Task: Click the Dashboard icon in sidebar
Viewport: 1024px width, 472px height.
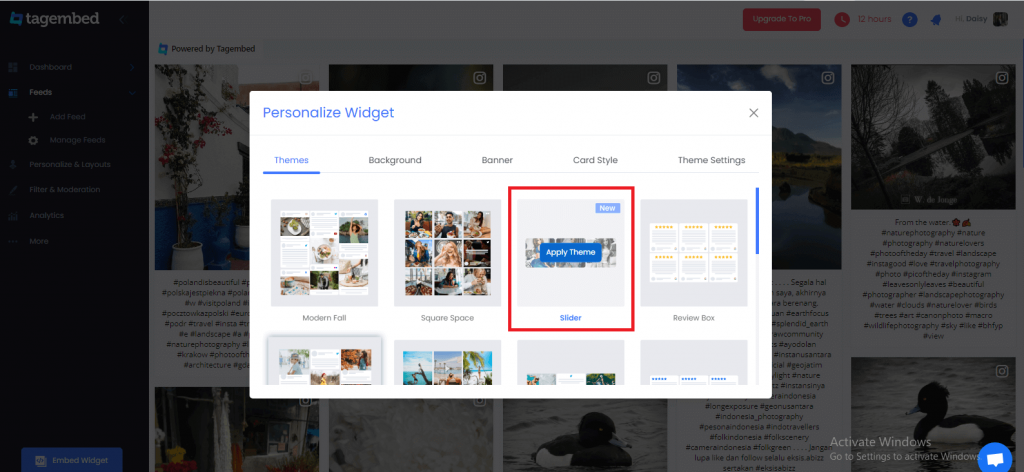Action: (12, 67)
